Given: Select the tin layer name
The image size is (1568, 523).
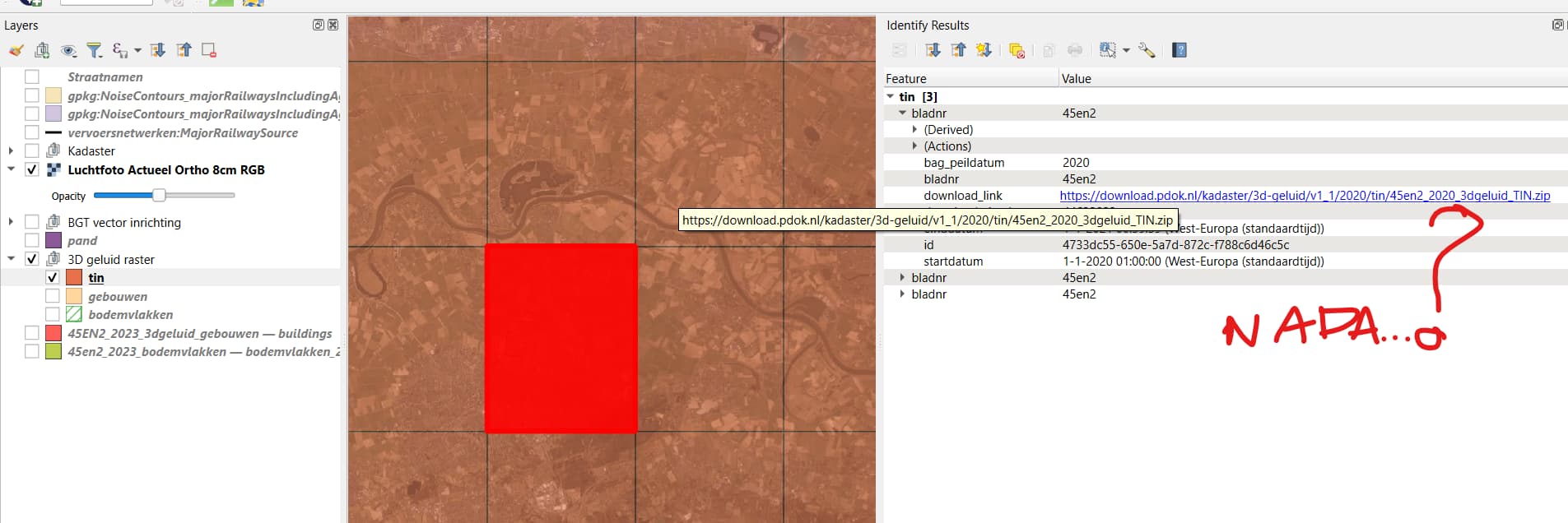Looking at the screenshot, I should [x=96, y=278].
